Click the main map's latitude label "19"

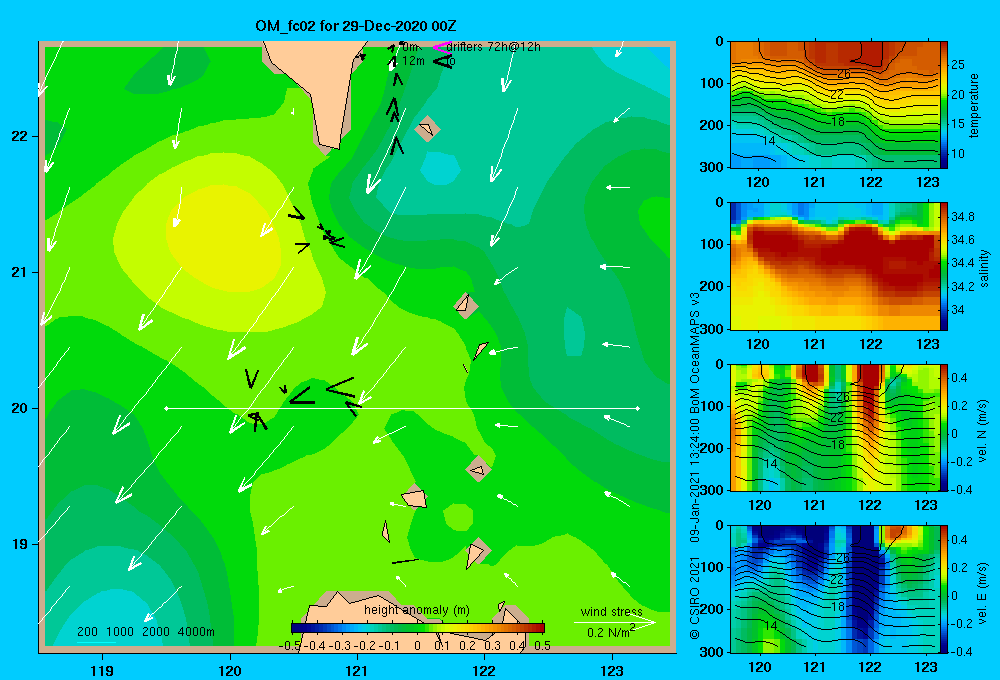click(x=20, y=544)
